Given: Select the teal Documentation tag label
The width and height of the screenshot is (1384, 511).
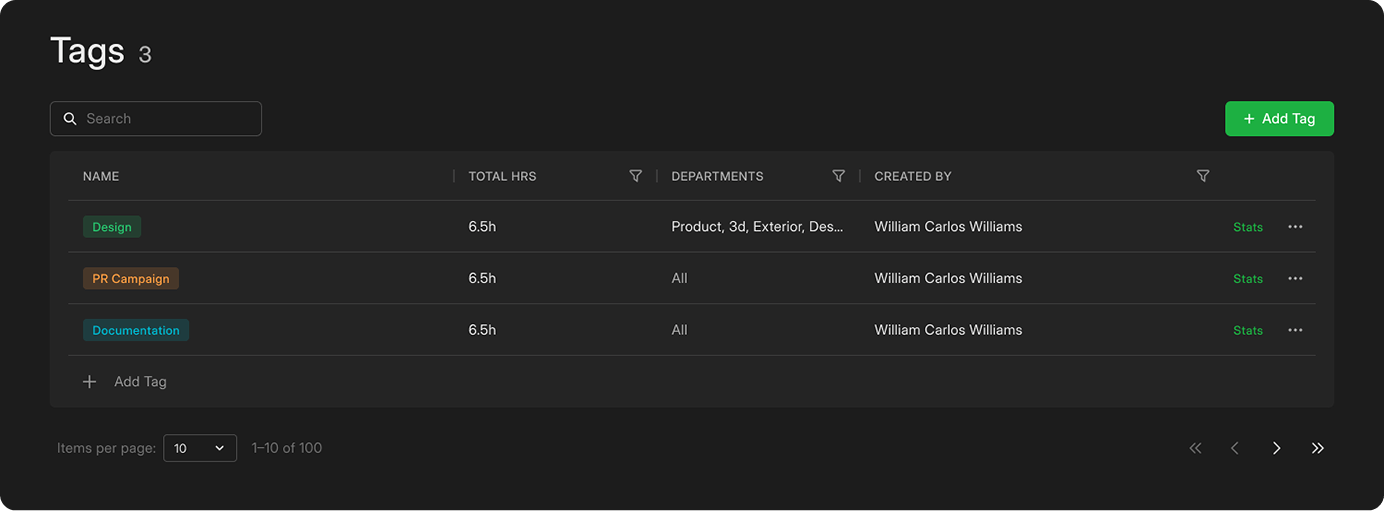Looking at the screenshot, I should [136, 330].
